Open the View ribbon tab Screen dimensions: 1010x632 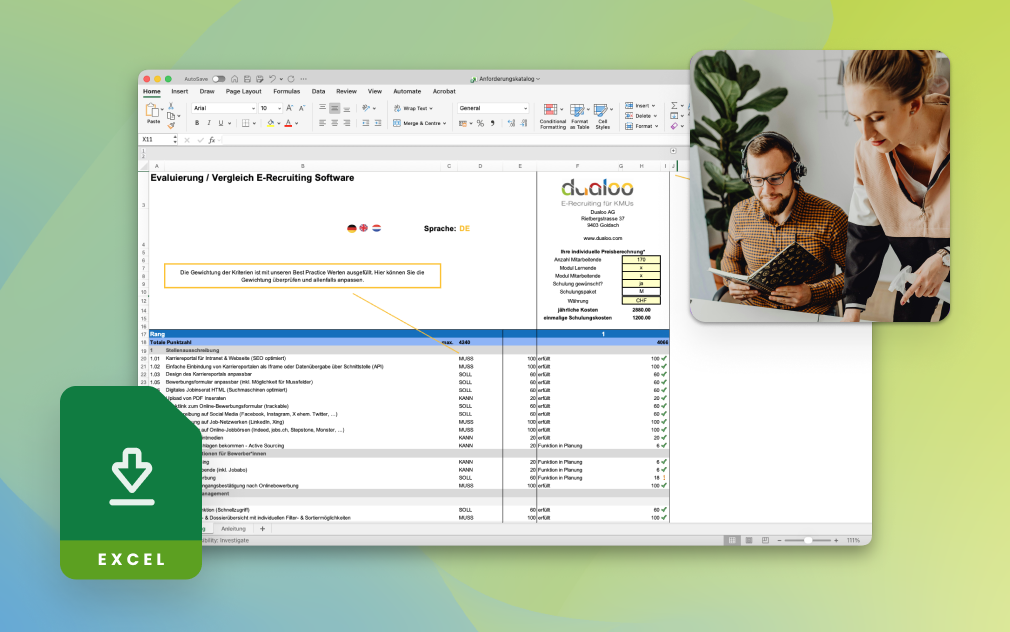pos(375,91)
